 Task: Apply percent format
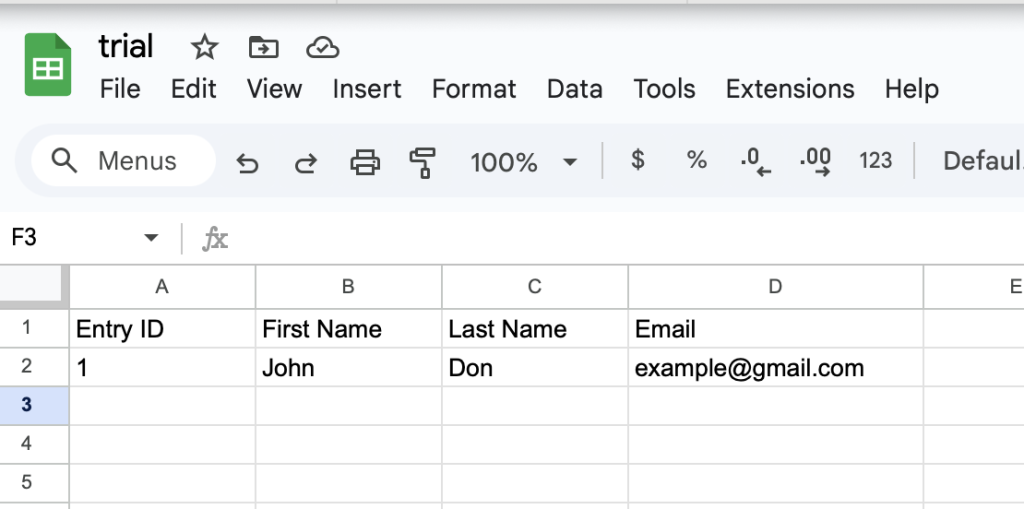[696, 161]
